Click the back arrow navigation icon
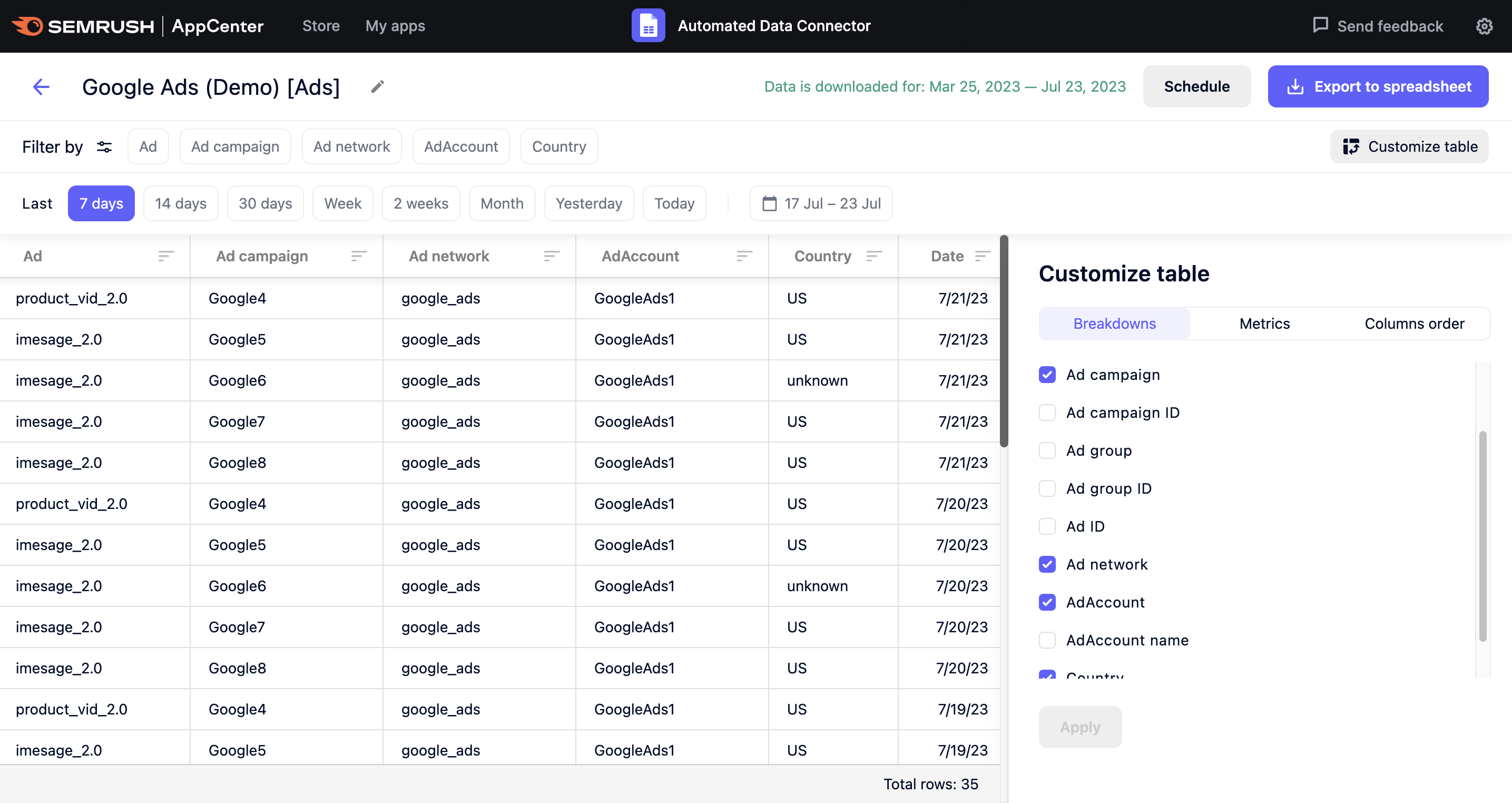Screen dimensions: 1512x803 coord(41,87)
